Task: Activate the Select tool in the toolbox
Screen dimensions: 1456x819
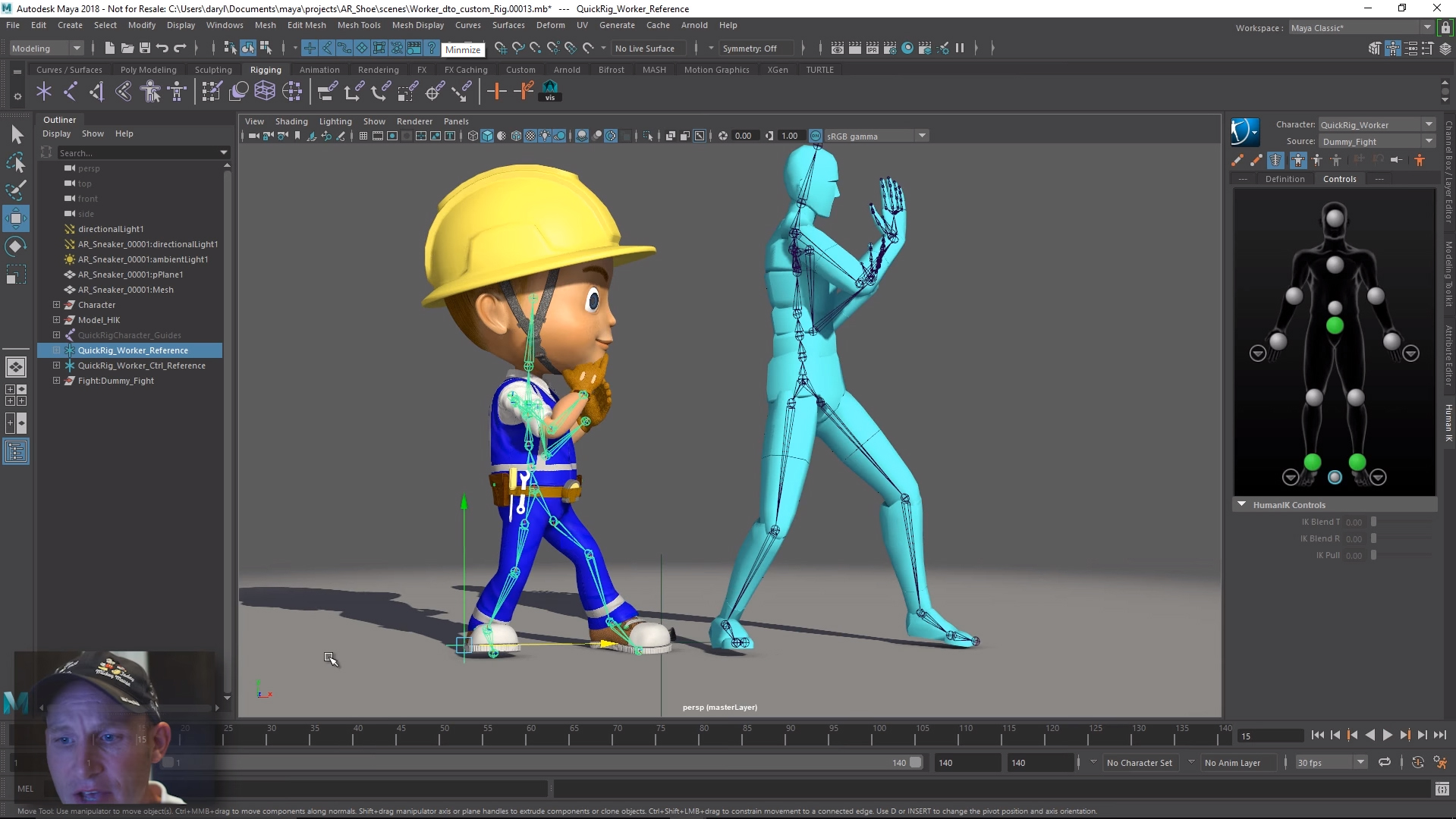Action: click(x=16, y=135)
